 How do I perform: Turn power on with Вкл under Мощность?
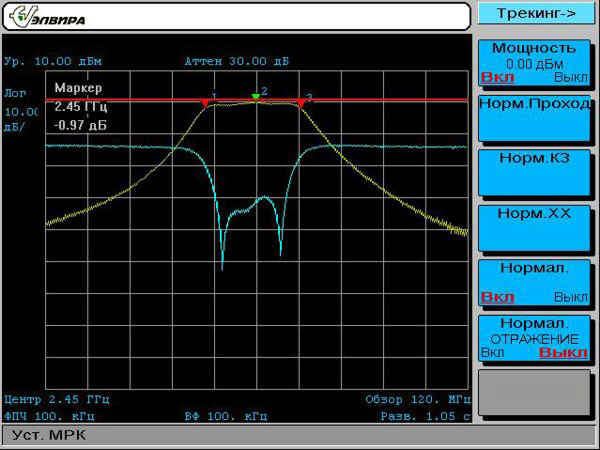click(x=497, y=77)
